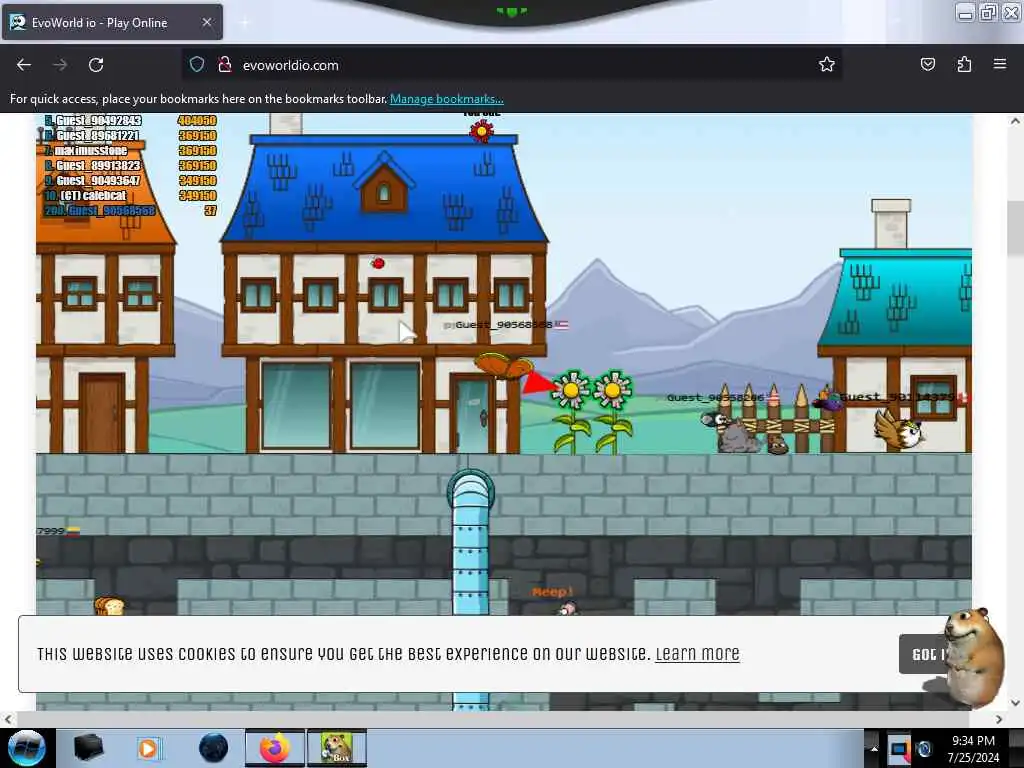Open the black box taskbar app
Image resolution: width=1024 pixels, height=768 pixels.
pyautogui.click(x=88, y=748)
